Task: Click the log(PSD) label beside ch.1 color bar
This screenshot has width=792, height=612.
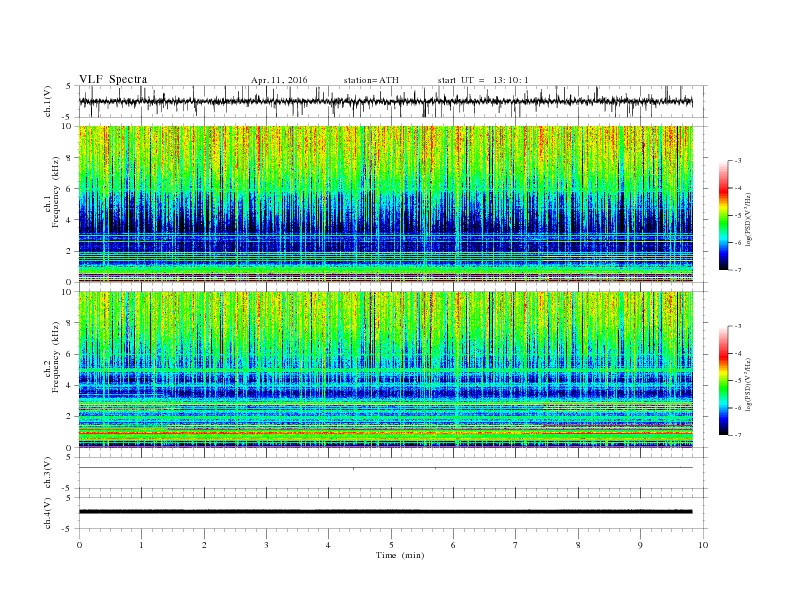Action: tap(748, 219)
